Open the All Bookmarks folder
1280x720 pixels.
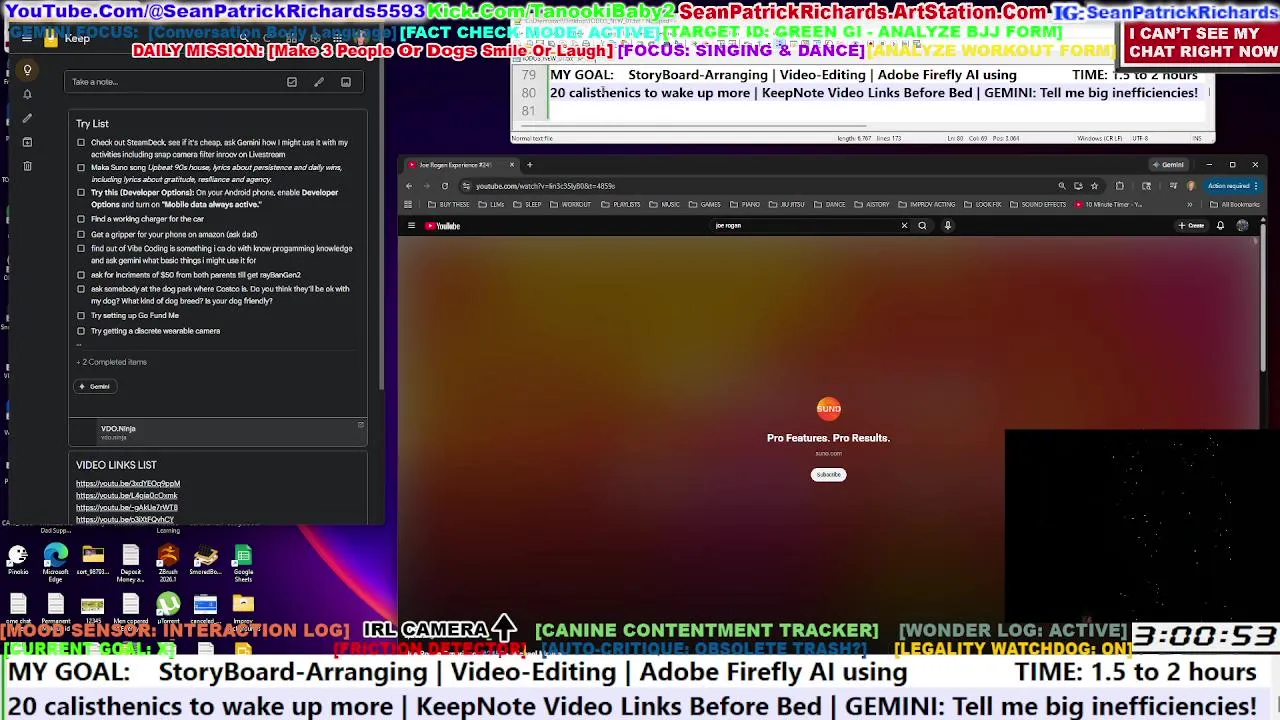click(1234, 205)
